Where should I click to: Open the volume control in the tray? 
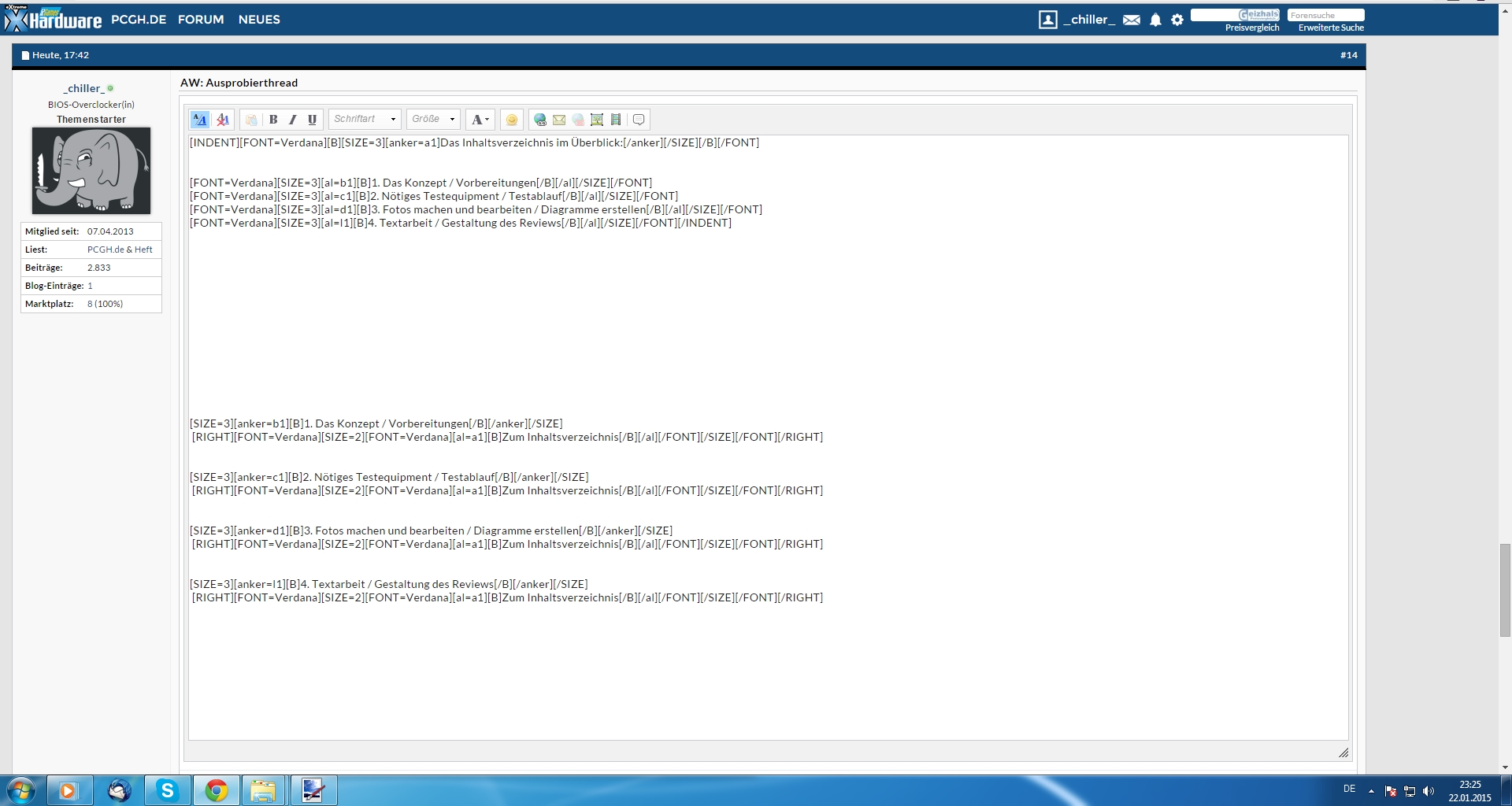[1429, 791]
